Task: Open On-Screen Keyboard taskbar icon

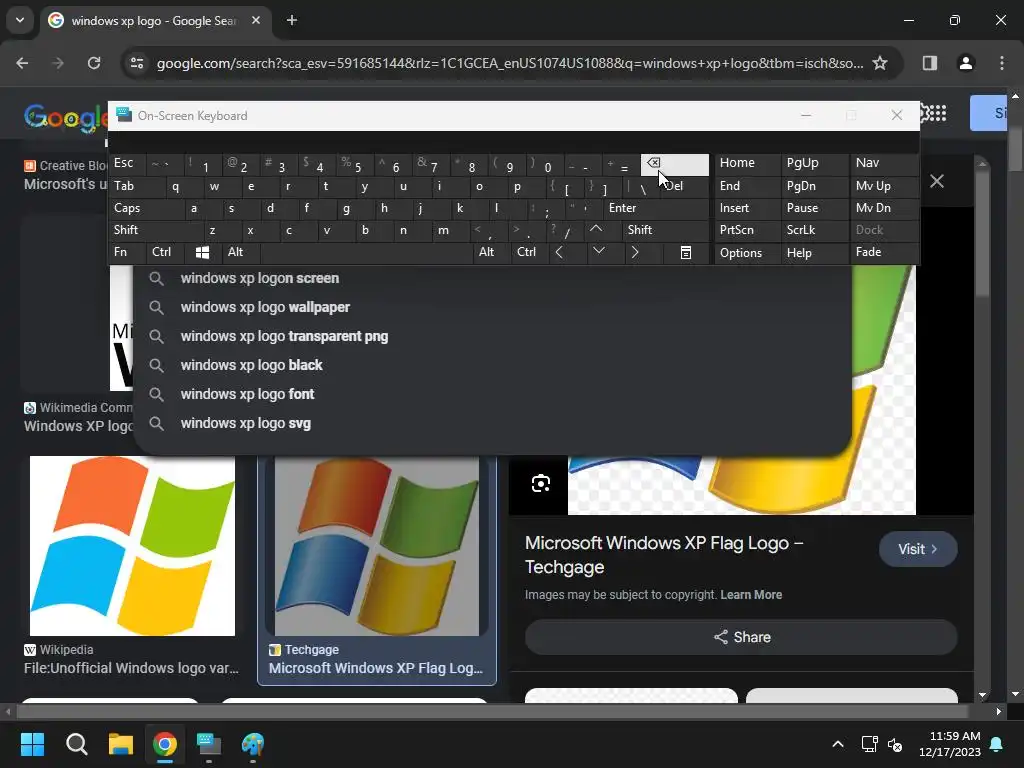Action: pyautogui.click(x=209, y=744)
